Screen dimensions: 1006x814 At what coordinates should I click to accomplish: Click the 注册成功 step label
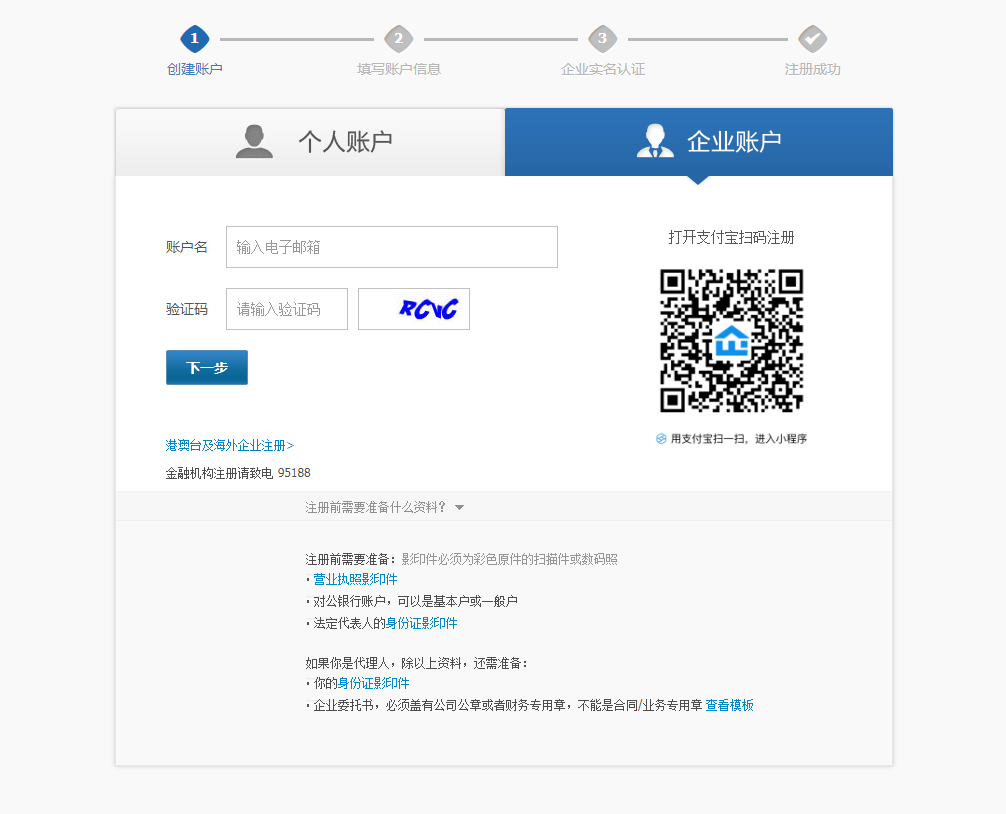[812, 69]
